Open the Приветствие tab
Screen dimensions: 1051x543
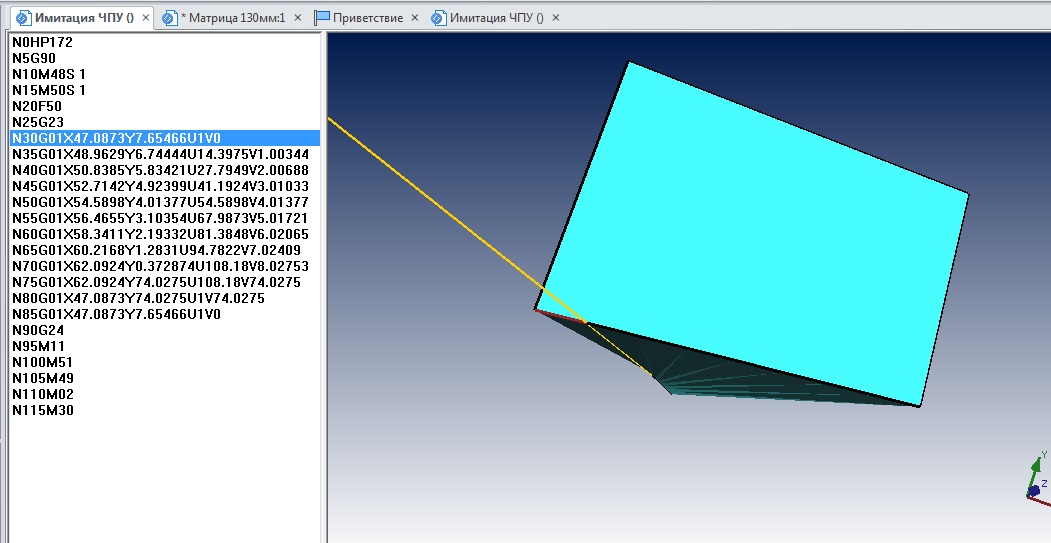tap(368, 18)
